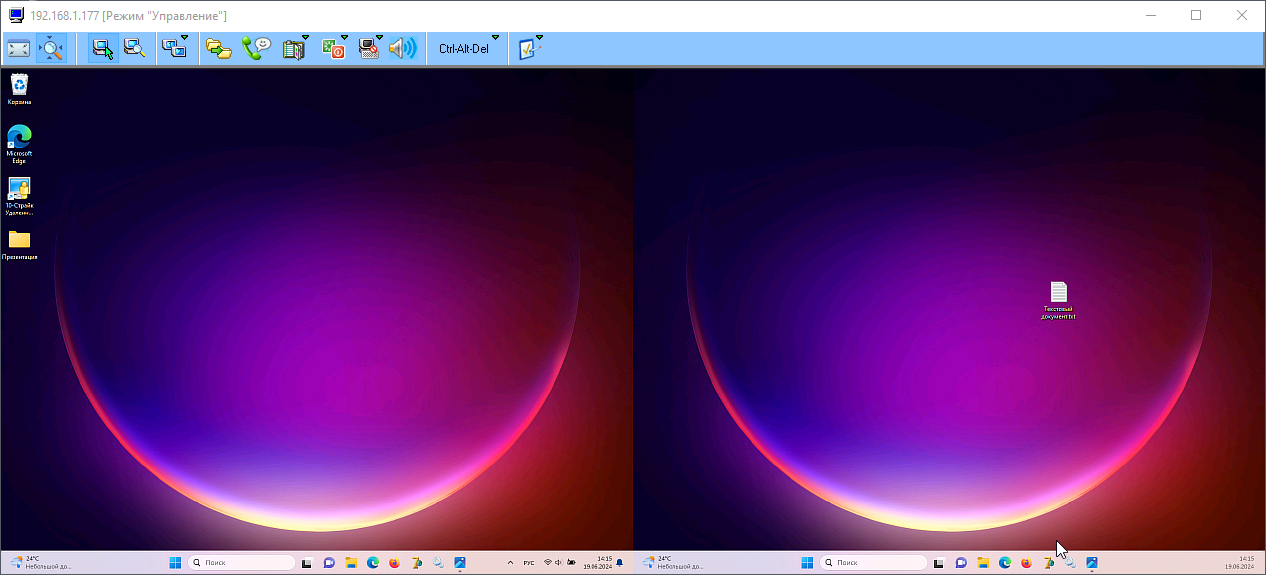Open the Start menu on the right monitor's taskbar
The width and height of the screenshot is (1266, 575).
point(805,563)
